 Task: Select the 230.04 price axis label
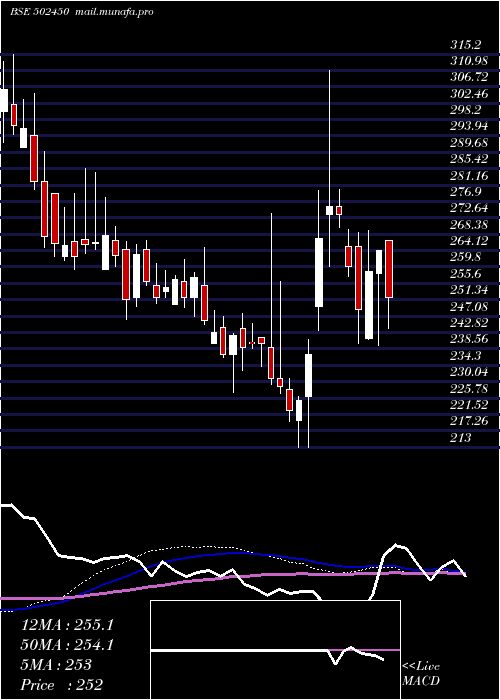coord(469,372)
